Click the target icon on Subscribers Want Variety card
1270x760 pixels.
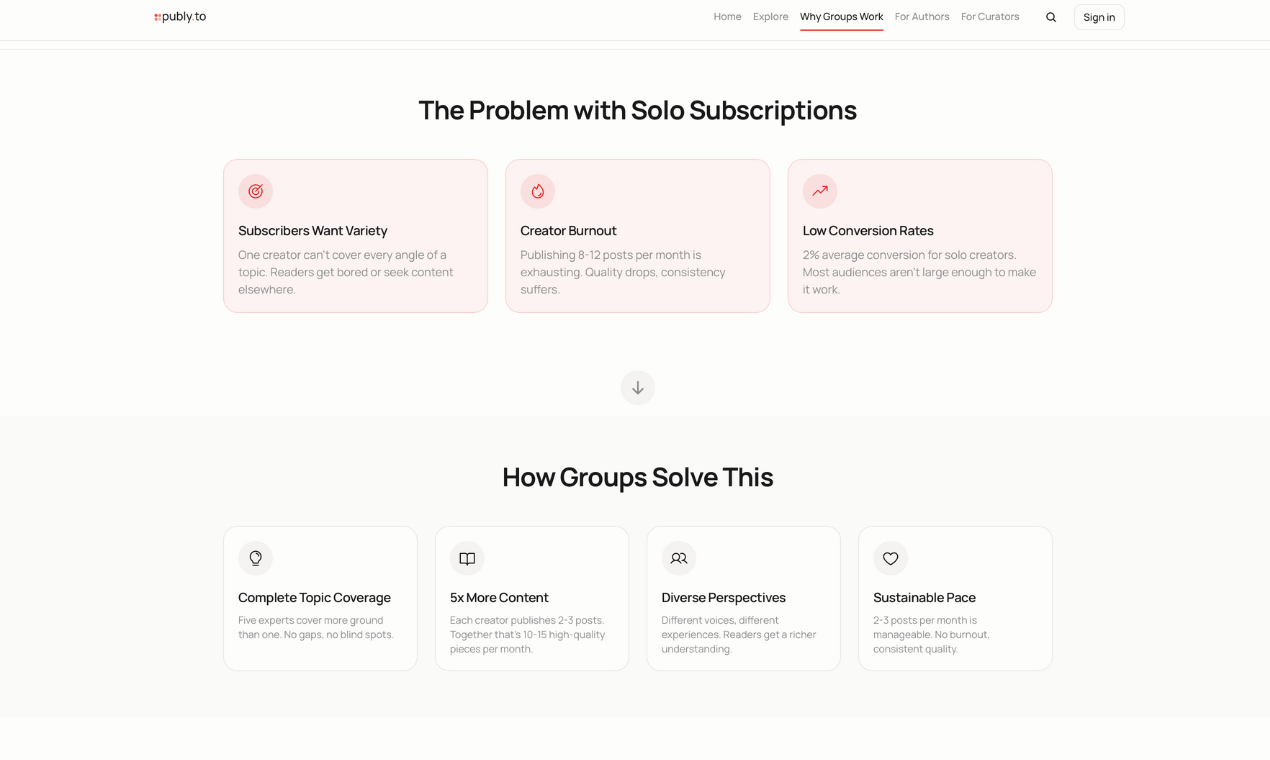255,191
